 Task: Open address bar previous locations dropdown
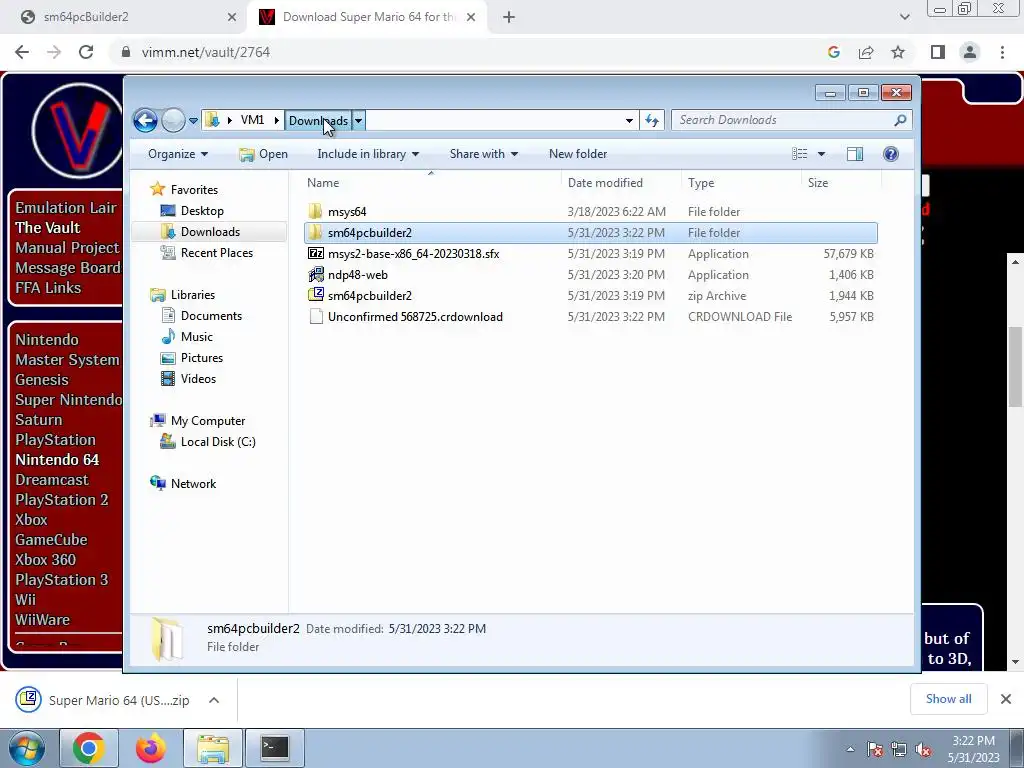click(629, 120)
